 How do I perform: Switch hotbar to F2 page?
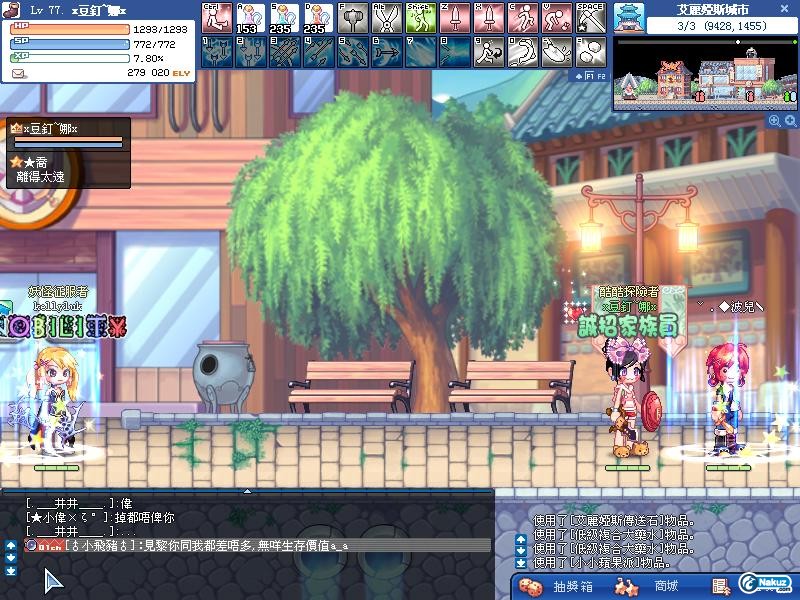click(601, 77)
